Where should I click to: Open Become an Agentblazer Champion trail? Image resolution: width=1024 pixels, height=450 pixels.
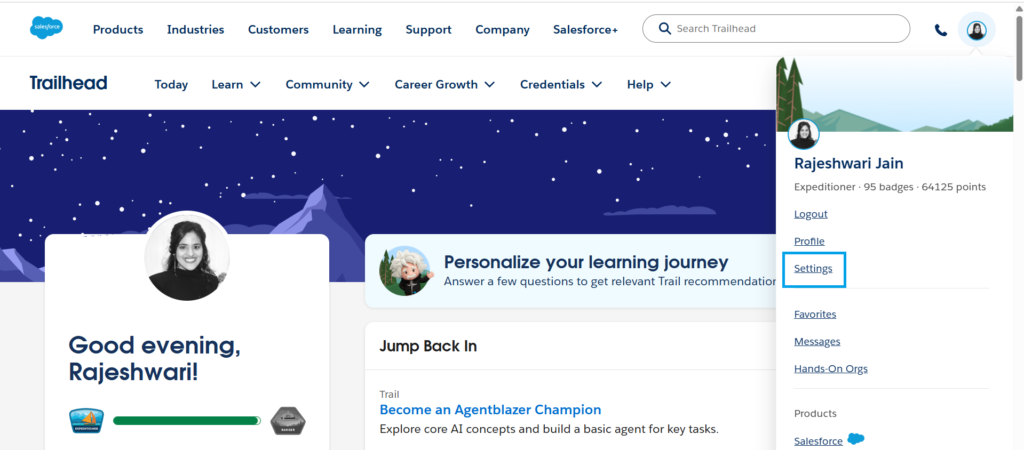pos(490,409)
